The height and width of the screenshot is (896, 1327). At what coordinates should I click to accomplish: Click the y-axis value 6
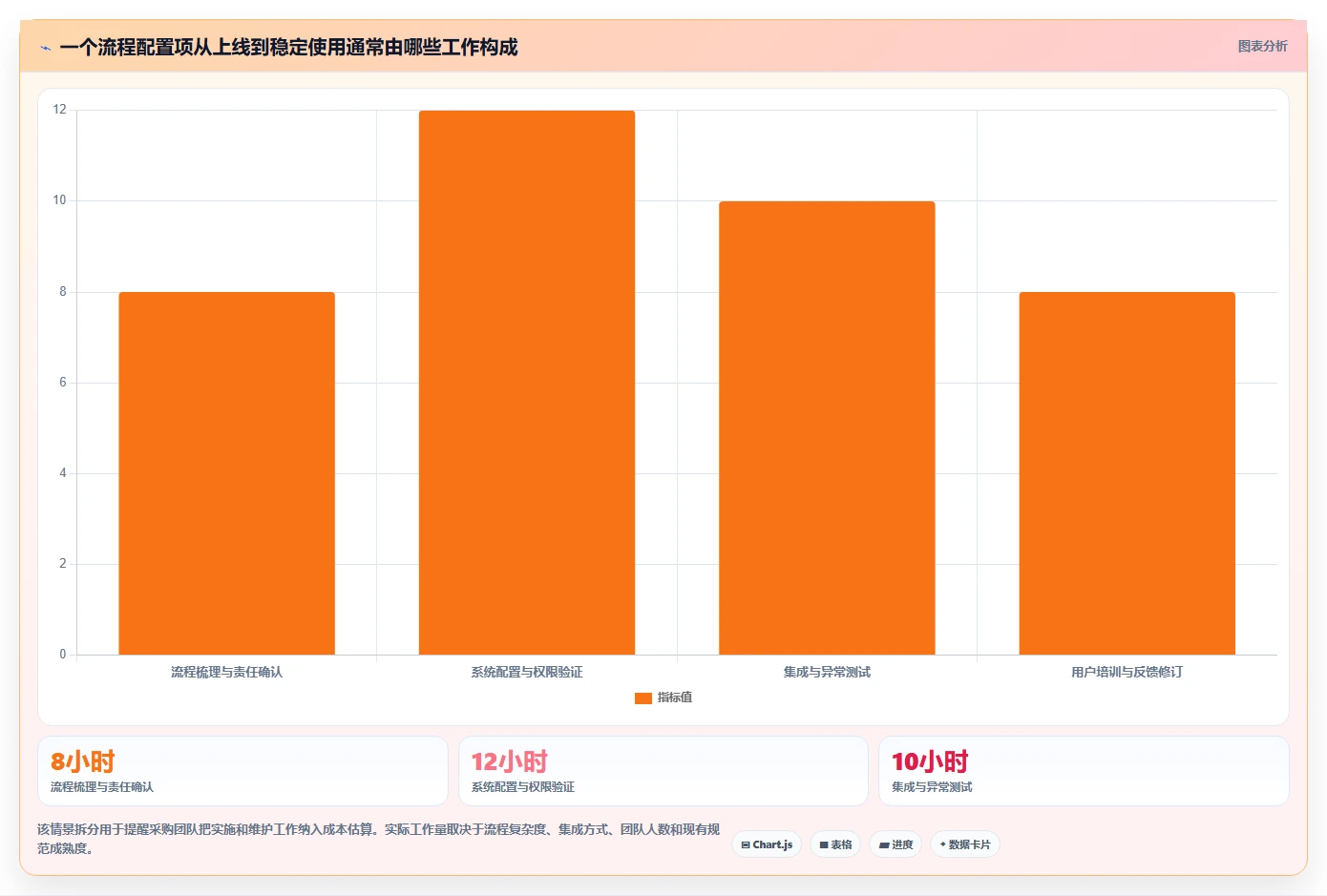(63, 383)
